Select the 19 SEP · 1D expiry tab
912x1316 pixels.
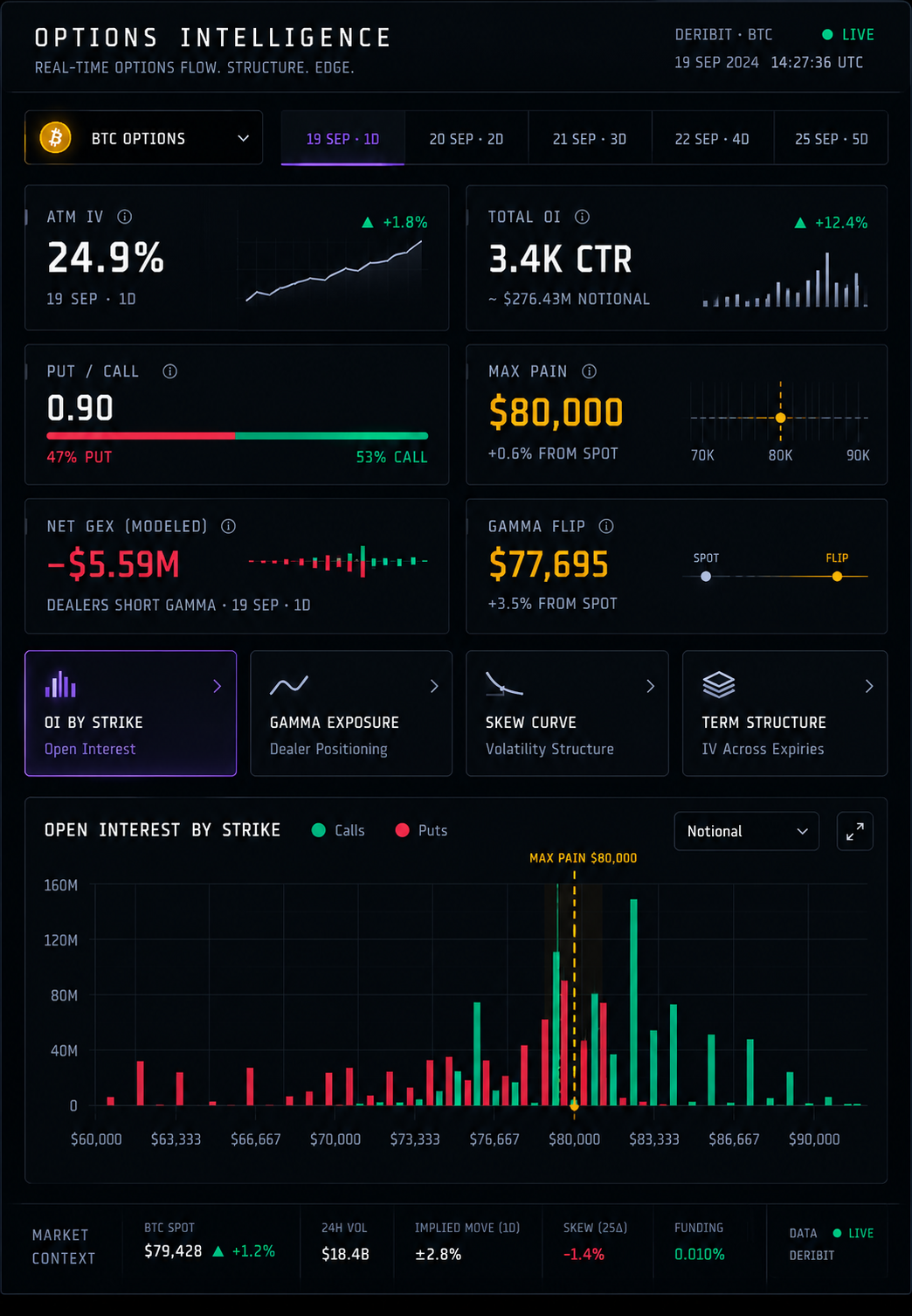[x=342, y=138]
